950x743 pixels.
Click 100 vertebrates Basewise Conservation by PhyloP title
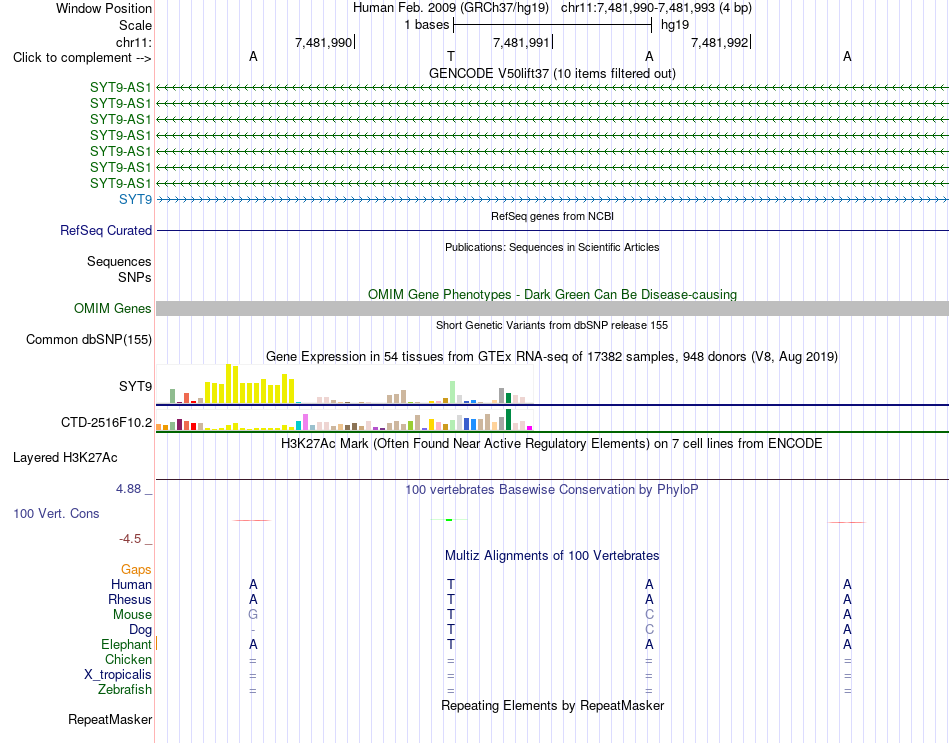pyautogui.click(x=552, y=489)
